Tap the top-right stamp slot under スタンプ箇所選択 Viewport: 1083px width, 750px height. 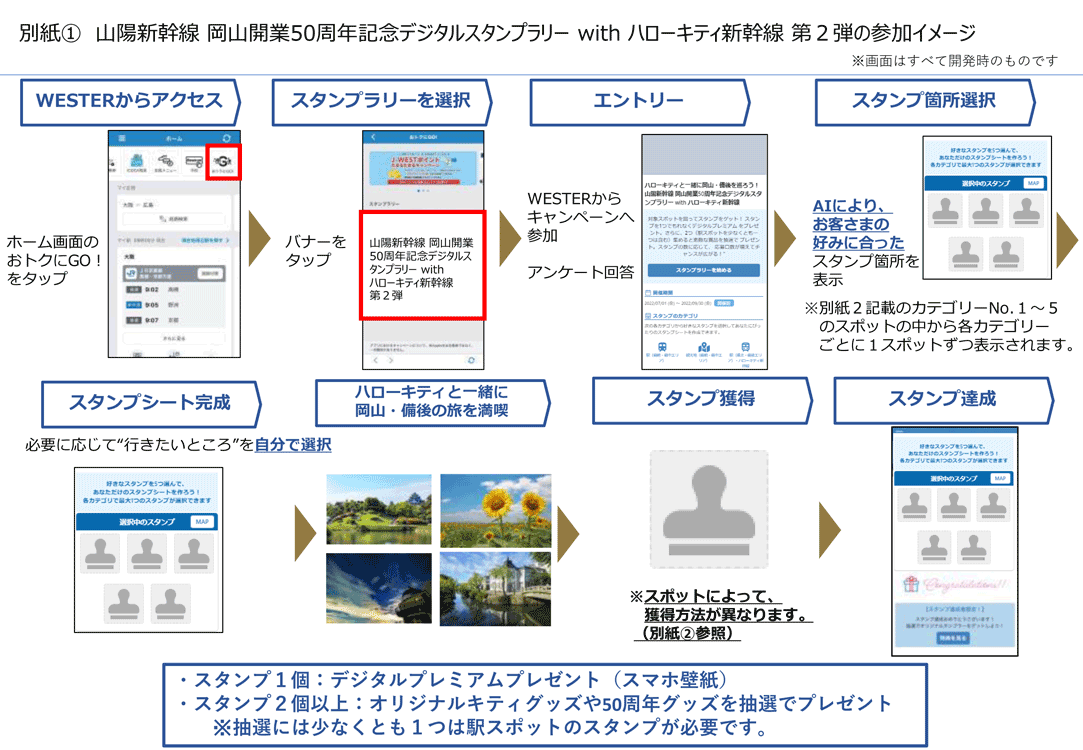coord(1026,210)
